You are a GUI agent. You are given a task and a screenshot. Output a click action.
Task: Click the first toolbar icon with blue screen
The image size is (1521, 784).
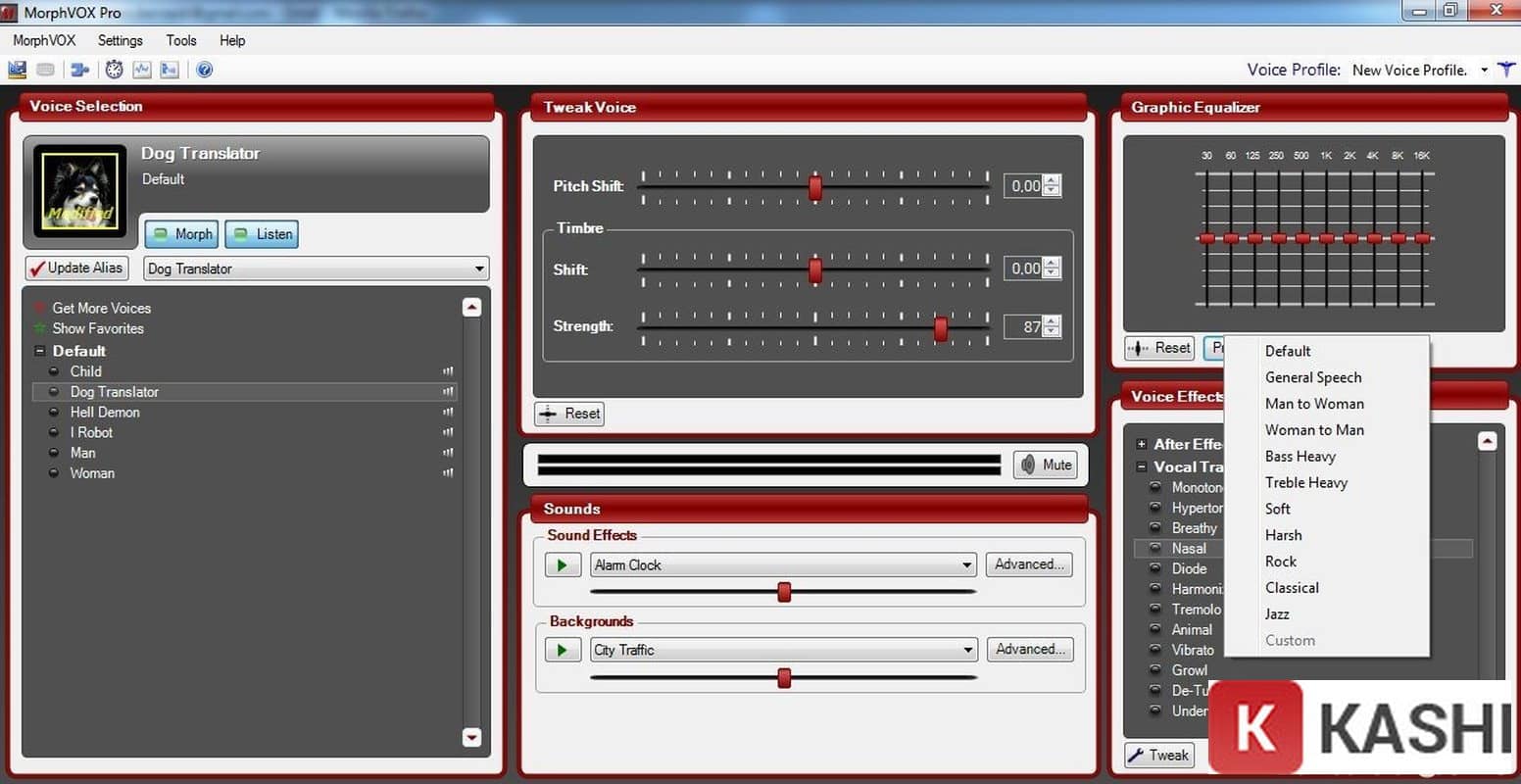coord(17,69)
